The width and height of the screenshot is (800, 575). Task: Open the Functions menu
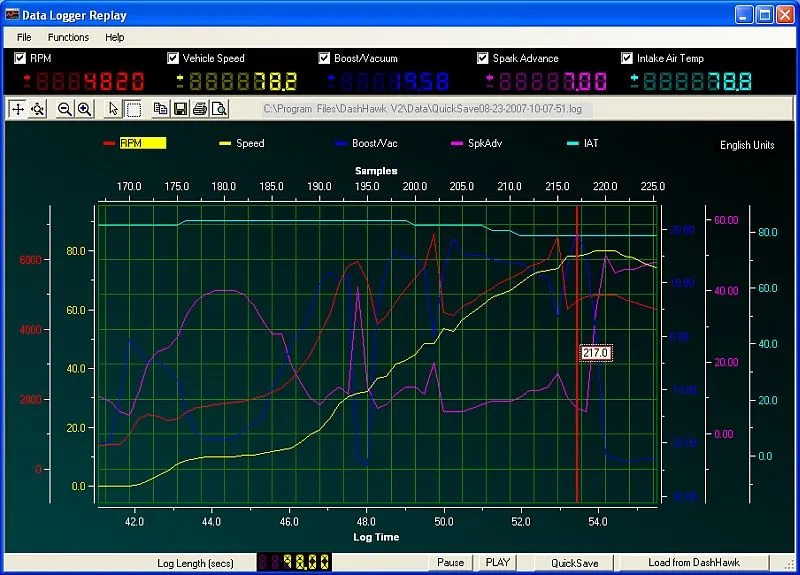(x=68, y=37)
